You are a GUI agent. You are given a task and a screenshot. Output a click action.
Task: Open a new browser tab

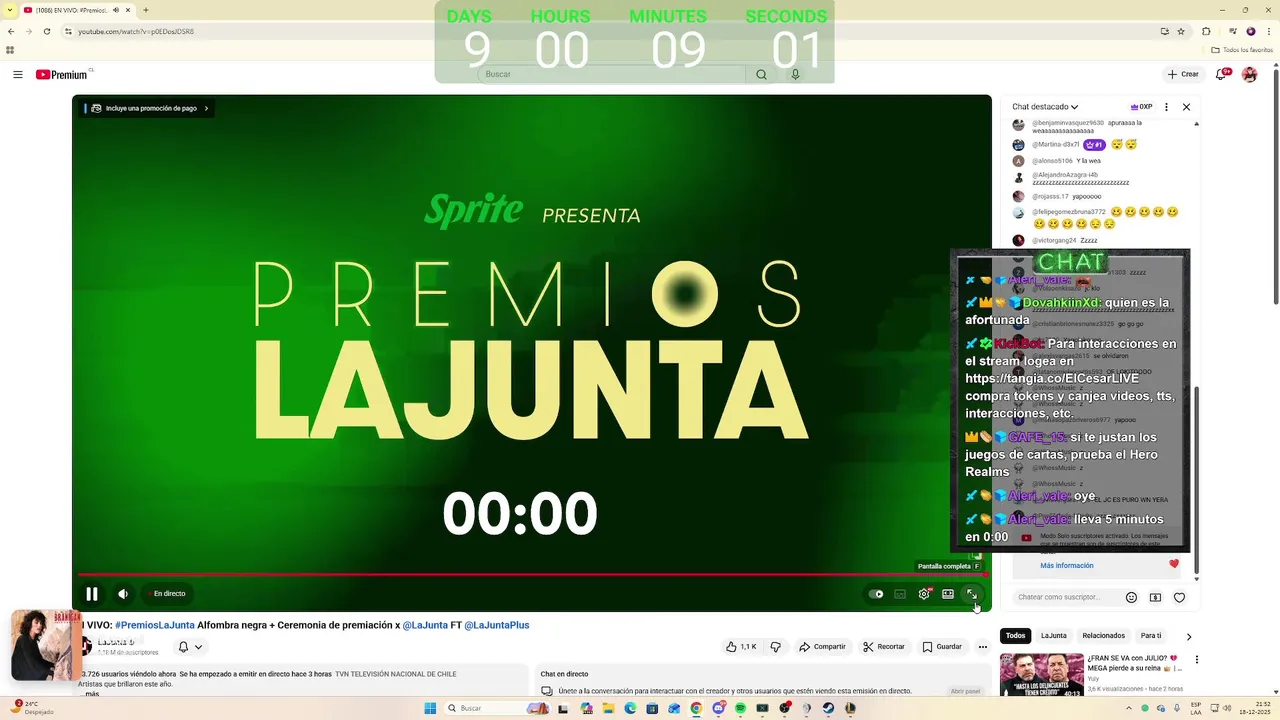[x=146, y=10]
